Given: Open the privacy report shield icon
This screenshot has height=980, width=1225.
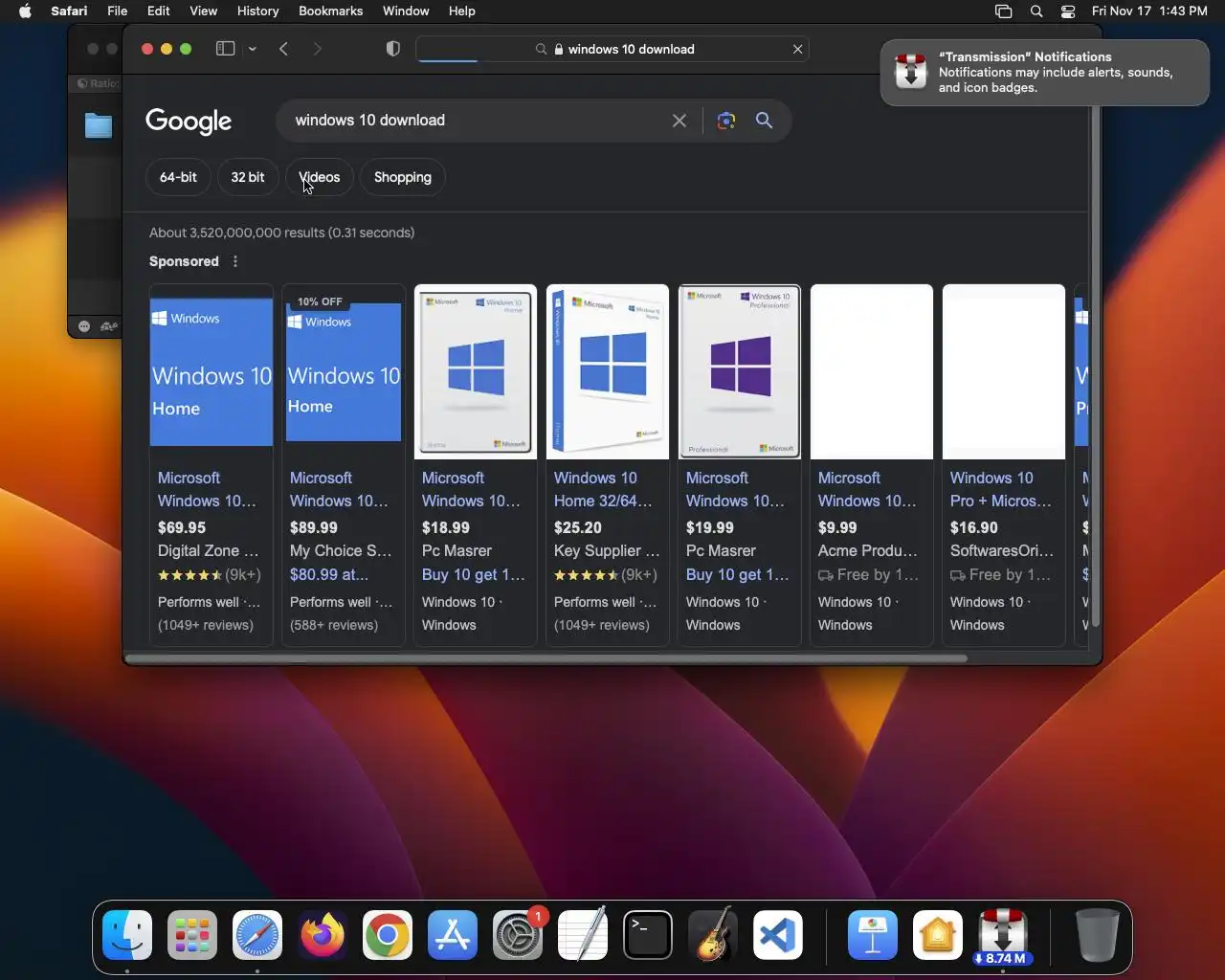Looking at the screenshot, I should 392,49.
